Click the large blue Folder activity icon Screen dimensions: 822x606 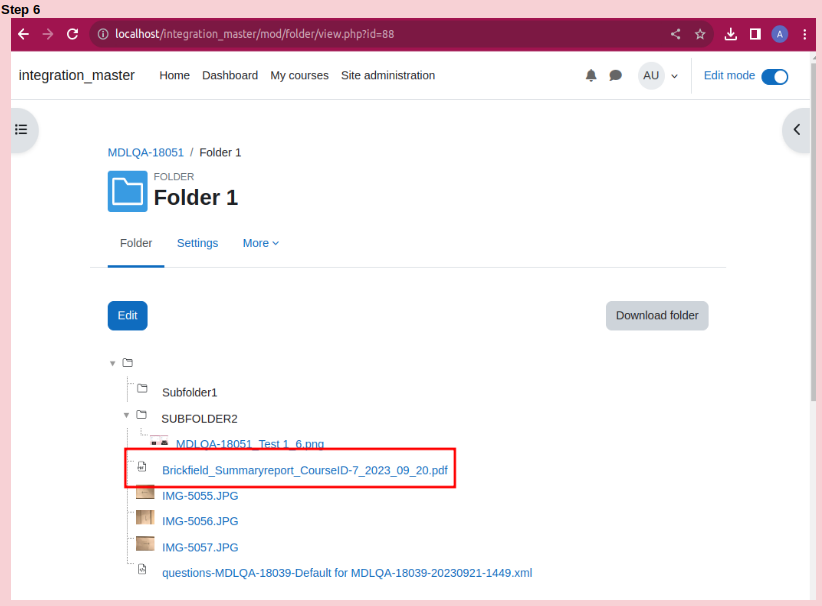127,191
